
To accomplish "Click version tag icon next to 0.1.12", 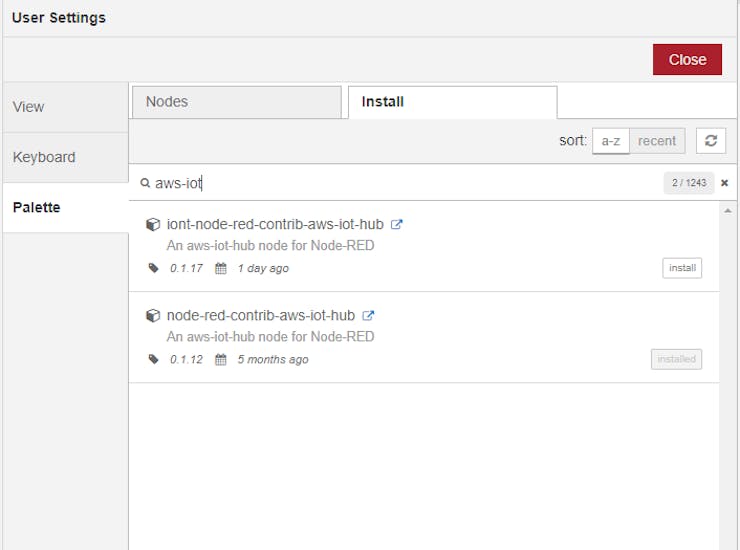I will (153, 359).
